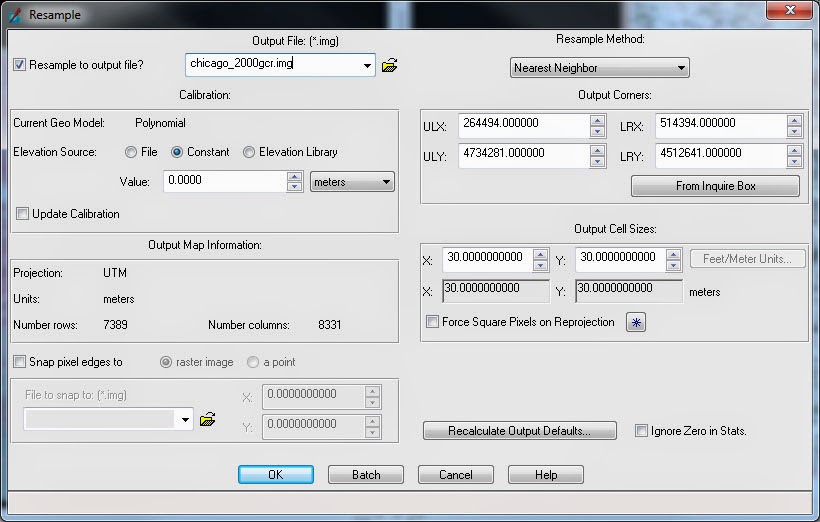Open folder icon for file to snap to

208,419
